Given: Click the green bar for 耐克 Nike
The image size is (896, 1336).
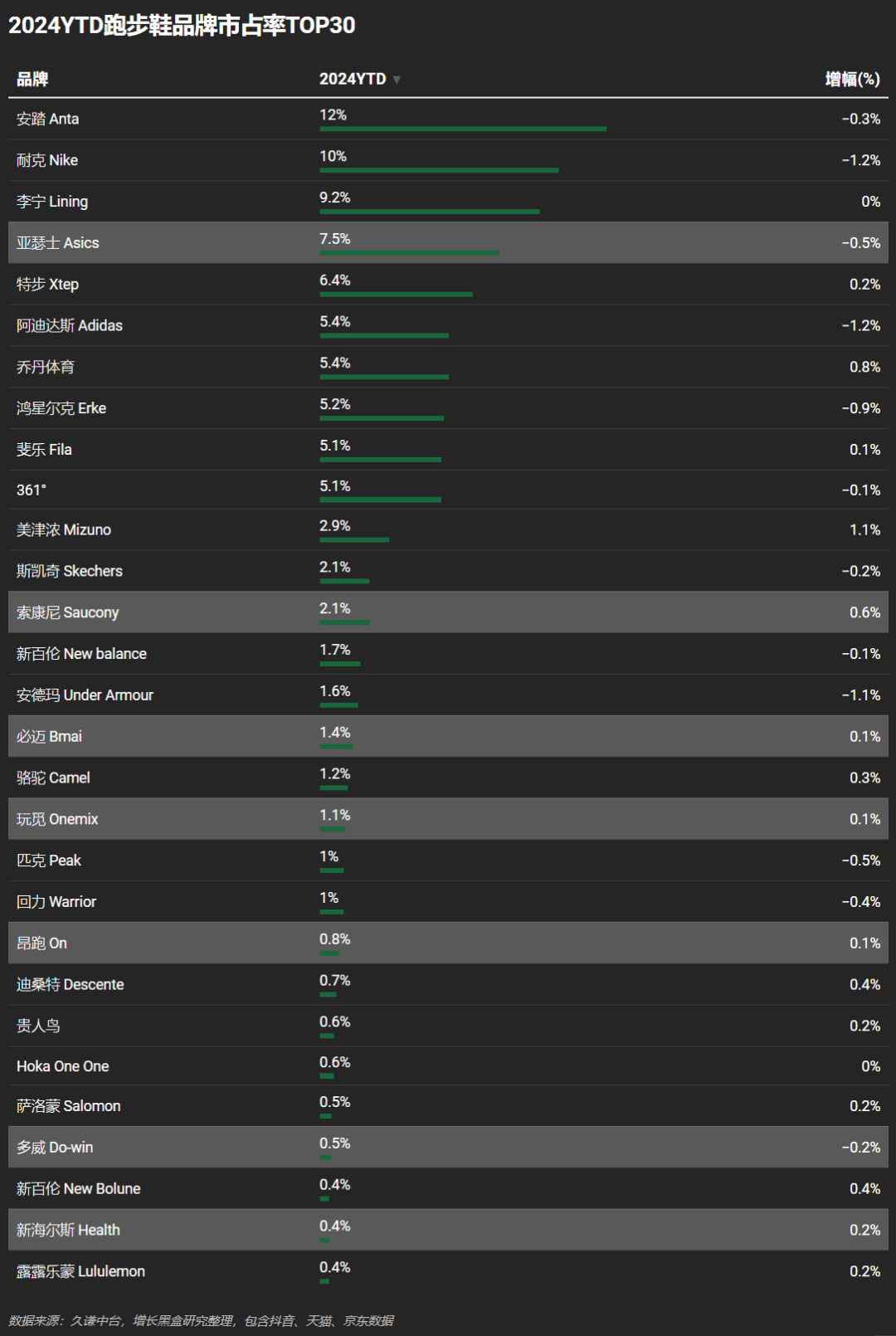Looking at the screenshot, I should pyautogui.click(x=439, y=170).
